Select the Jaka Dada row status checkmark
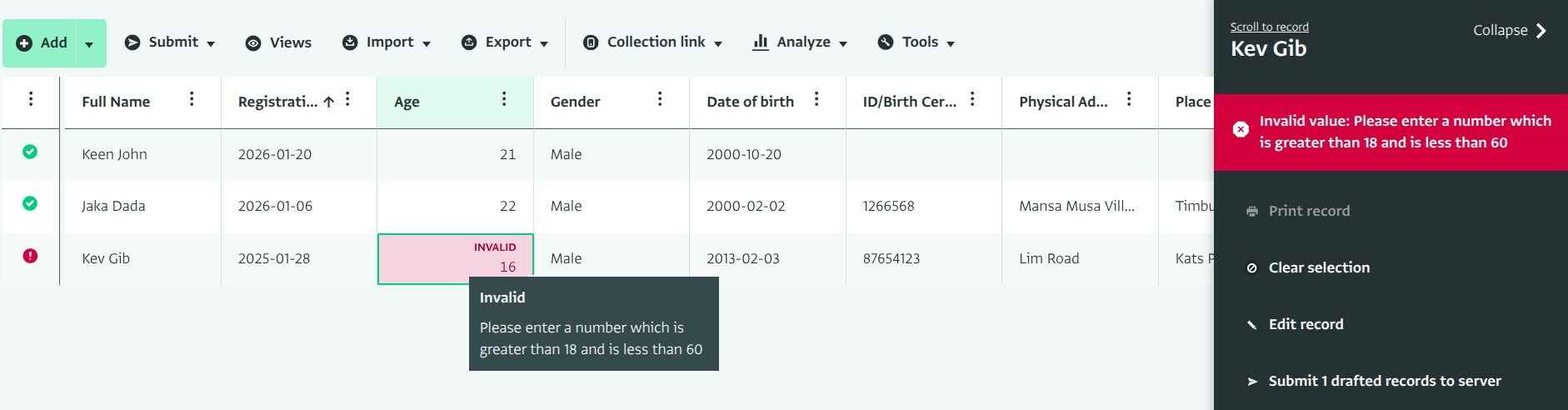1568x410 pixels. click(x=30, y=203)
